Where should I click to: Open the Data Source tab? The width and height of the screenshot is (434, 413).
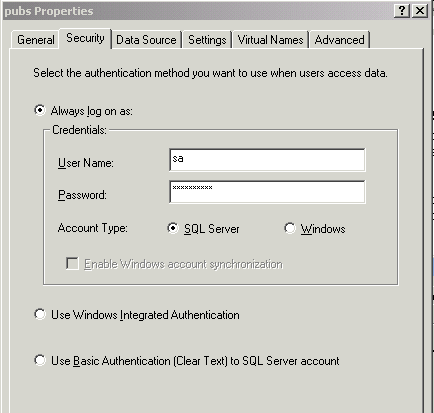146,40
